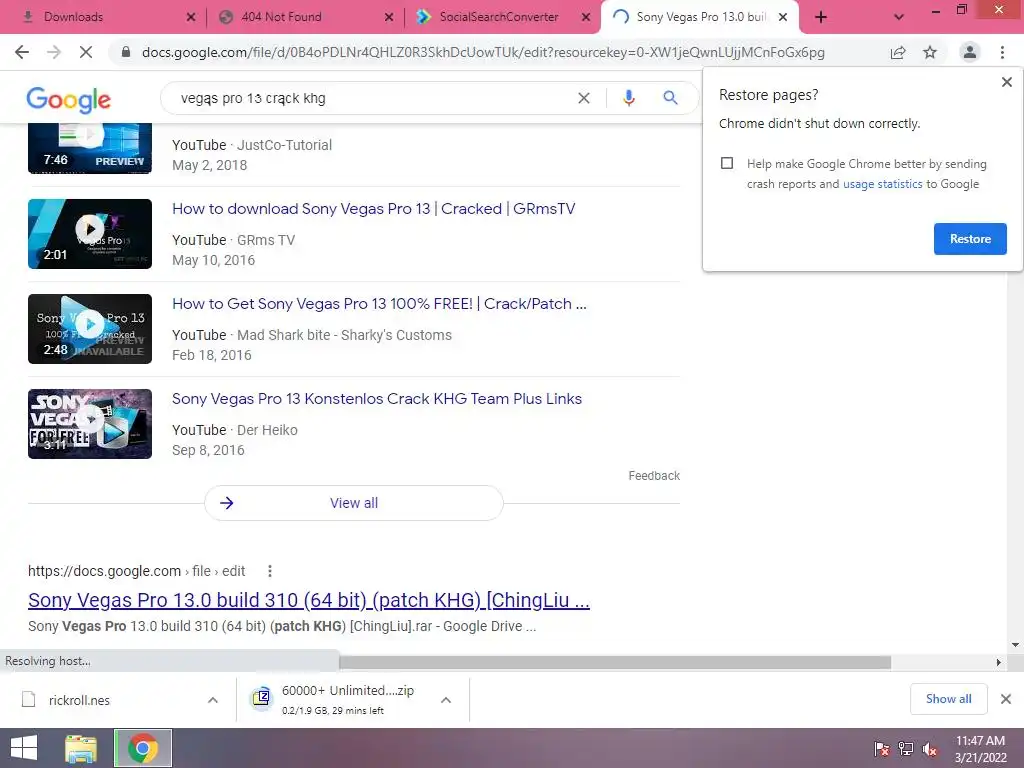
Task: Open options menu for docs.google.com result
Action: coord(269,571)
